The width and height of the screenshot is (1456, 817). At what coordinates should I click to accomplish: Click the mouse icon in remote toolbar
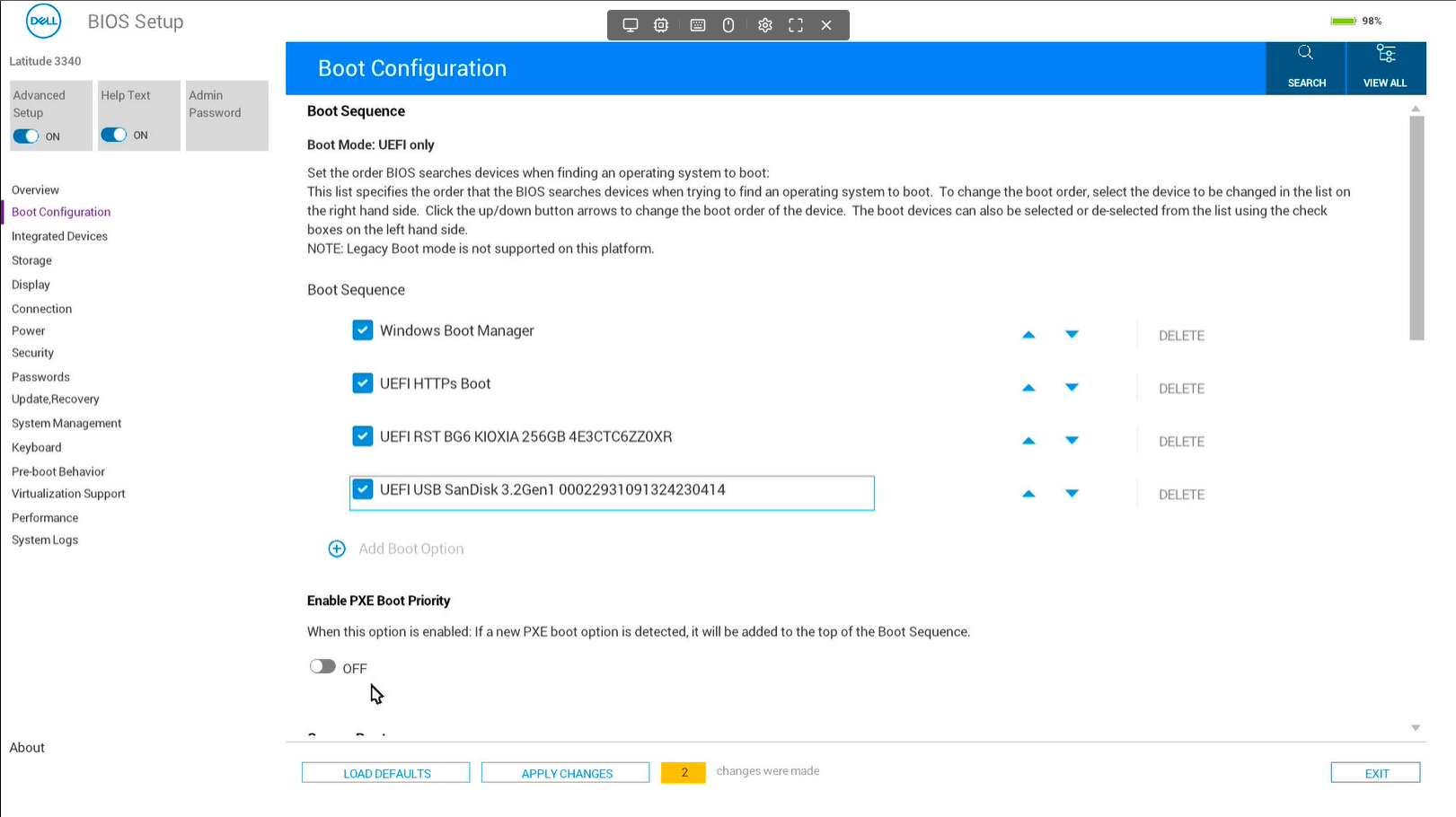[728, 25]
